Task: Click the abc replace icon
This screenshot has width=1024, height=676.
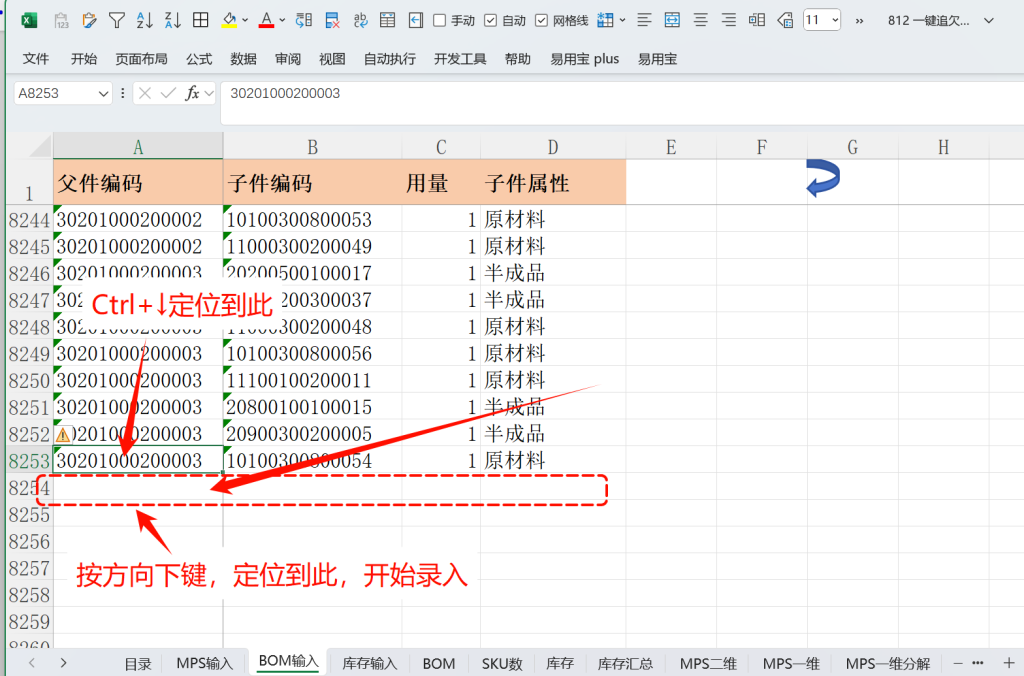Action: 360,21
